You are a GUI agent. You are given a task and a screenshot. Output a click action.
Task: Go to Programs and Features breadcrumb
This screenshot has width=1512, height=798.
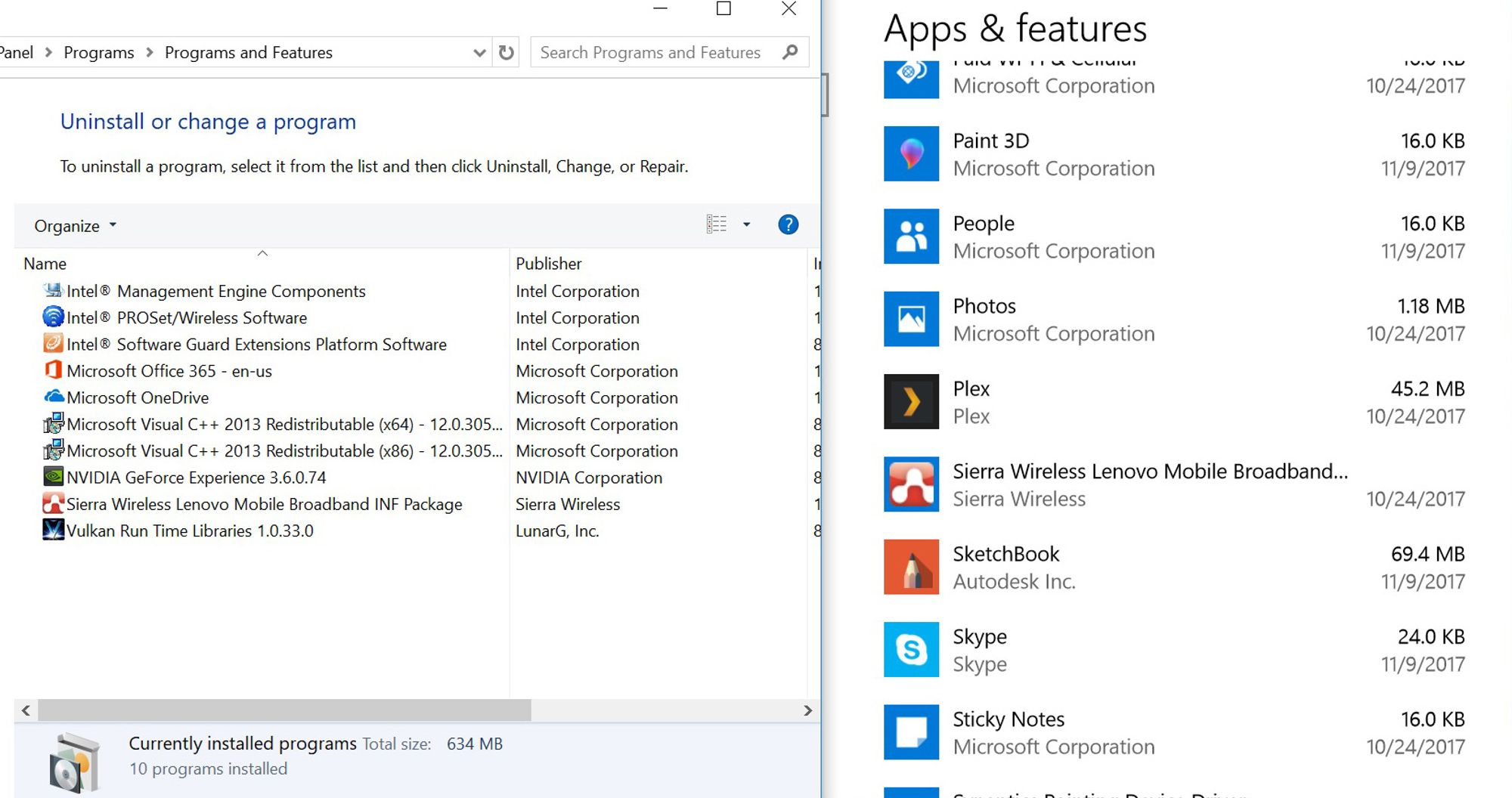coord(249,53)
